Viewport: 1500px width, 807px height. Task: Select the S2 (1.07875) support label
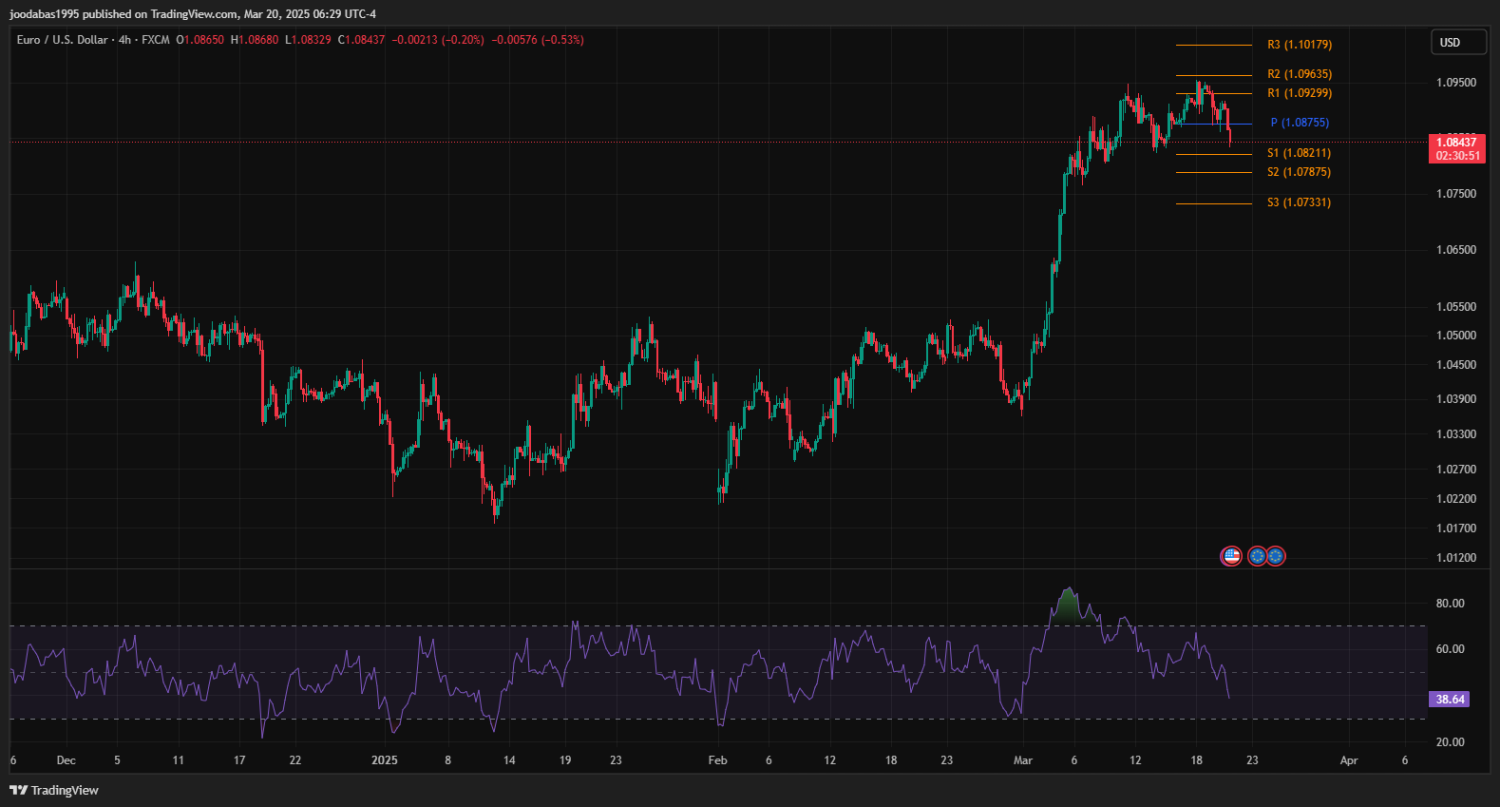[1299, 172]
